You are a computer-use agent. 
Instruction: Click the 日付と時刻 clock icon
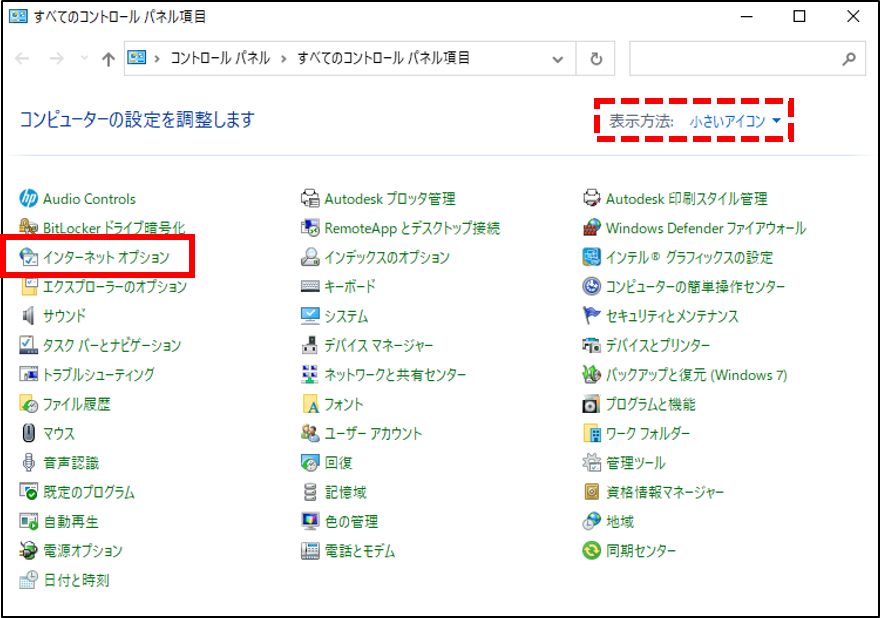tap(28, 580)
